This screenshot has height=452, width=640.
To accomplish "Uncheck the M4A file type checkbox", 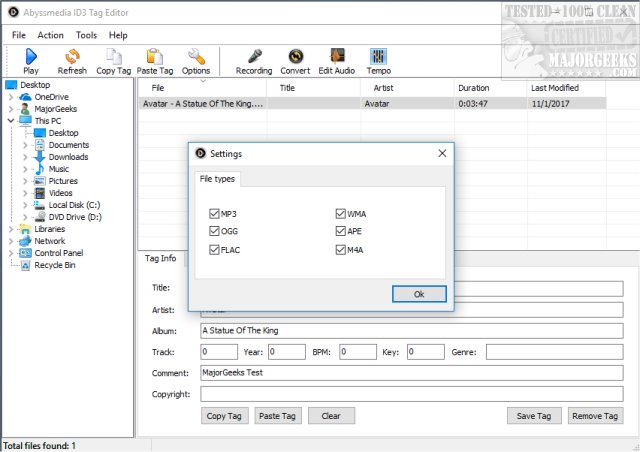I will click(x=340, y=249).
